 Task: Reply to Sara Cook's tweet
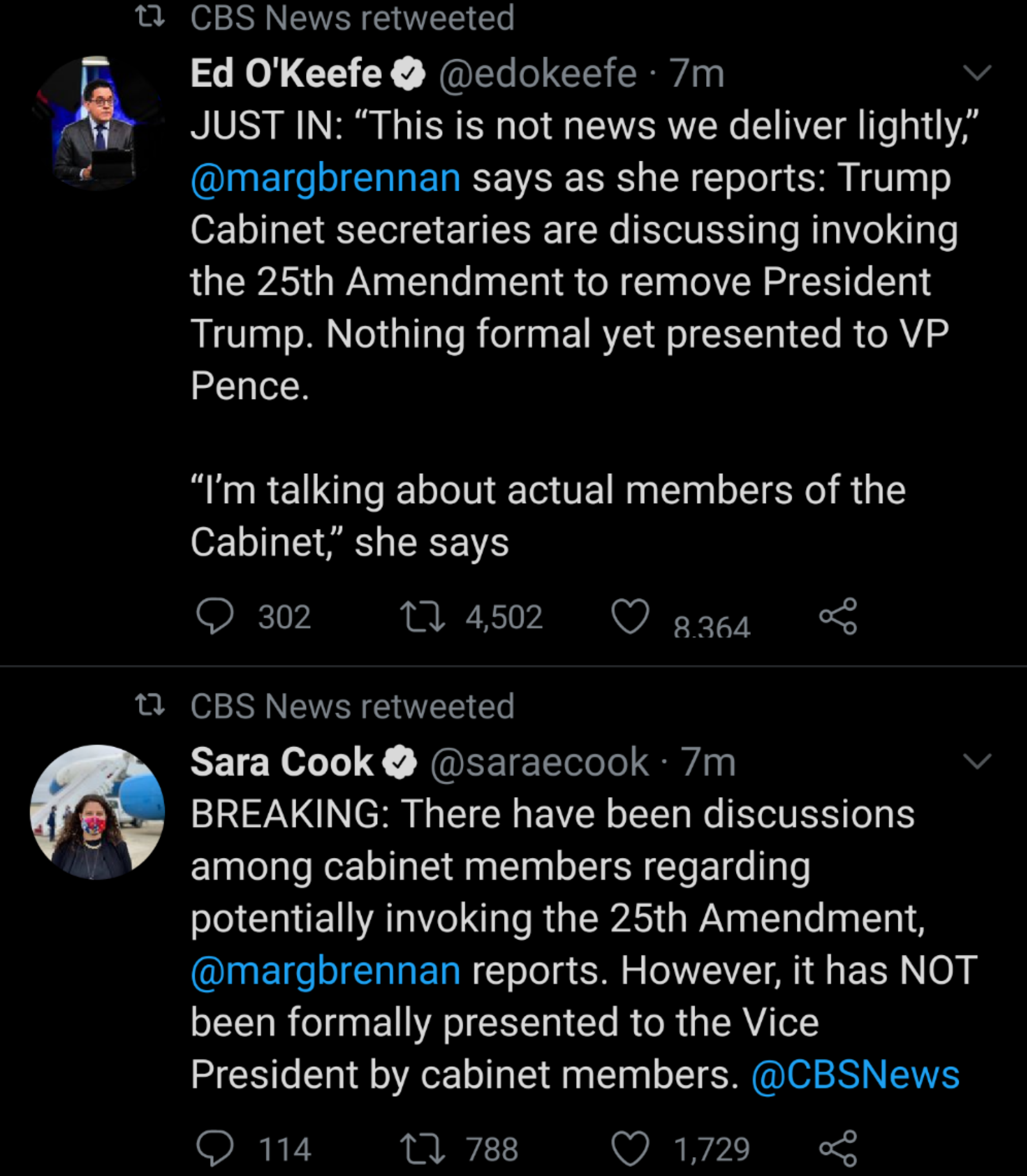[x=215, y=1149]
